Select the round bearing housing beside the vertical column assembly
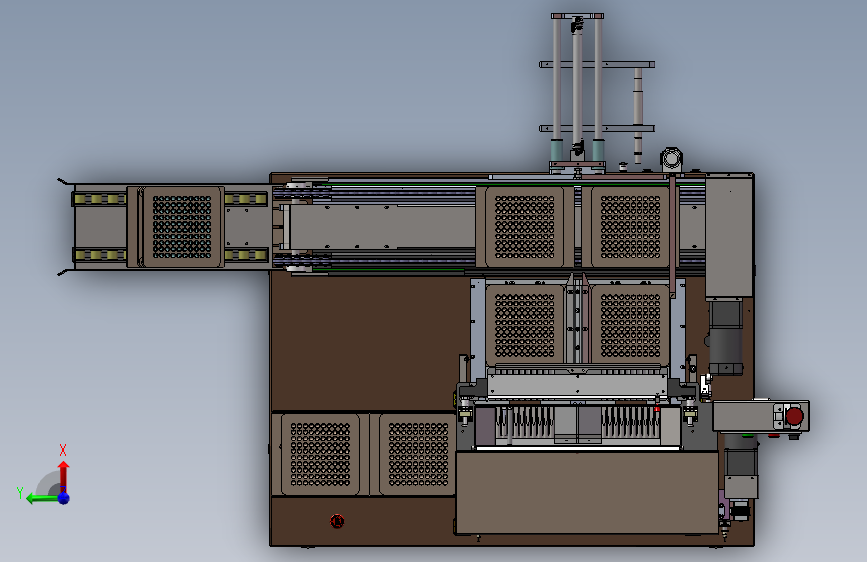Screen dimensions: 867x562 tap(671, 159)
